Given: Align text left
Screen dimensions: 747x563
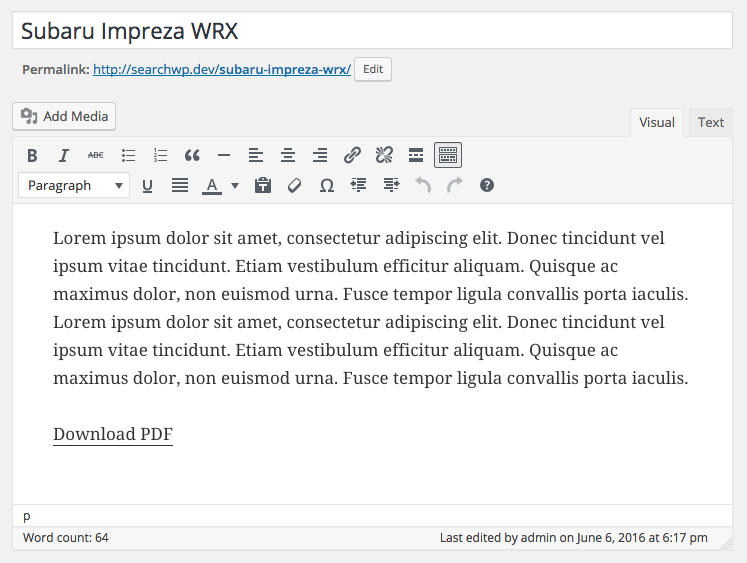Looking at the screenshot, I should pos(256,155).
